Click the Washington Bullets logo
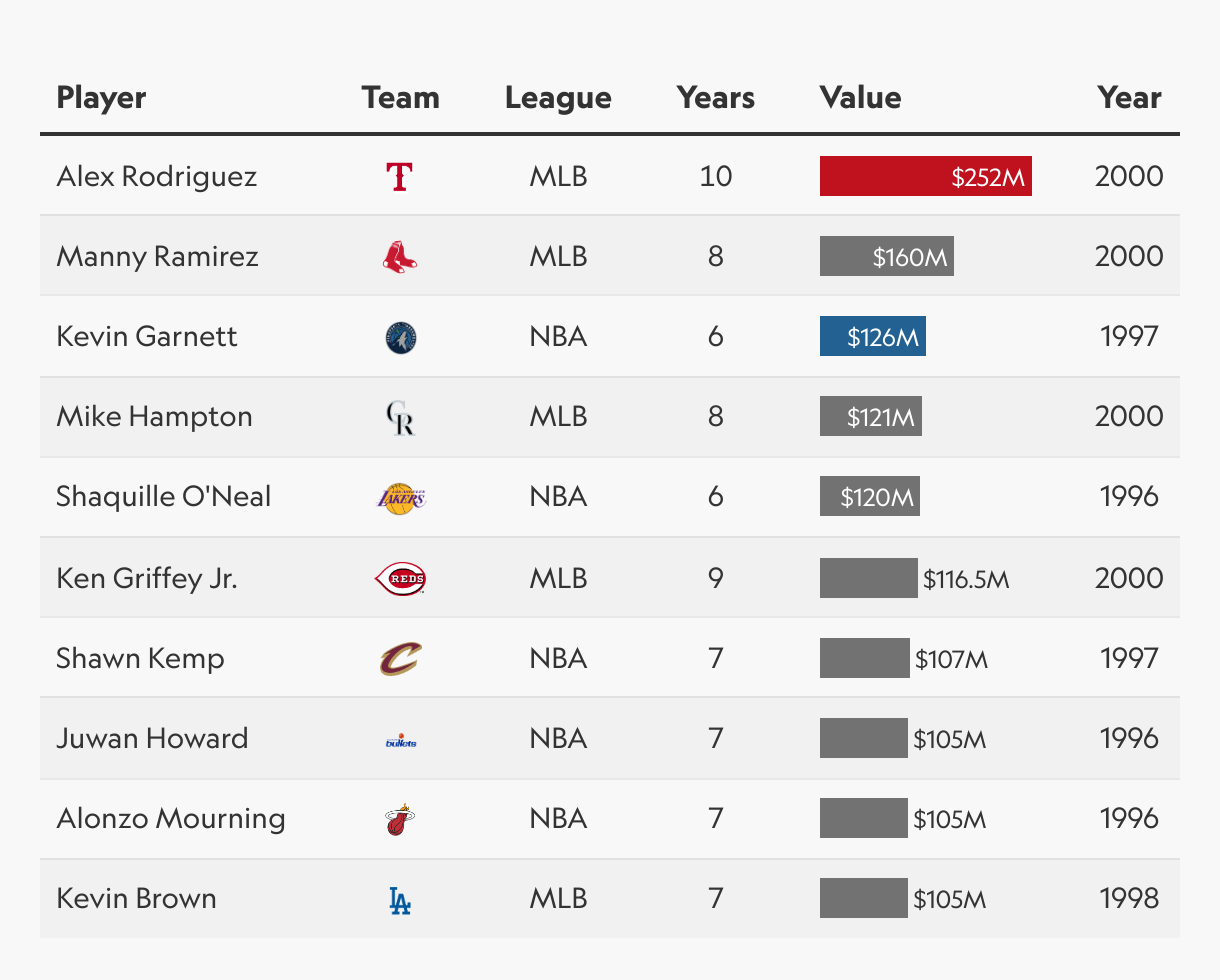The image size is (1220, 980). (x=400, y=741)
